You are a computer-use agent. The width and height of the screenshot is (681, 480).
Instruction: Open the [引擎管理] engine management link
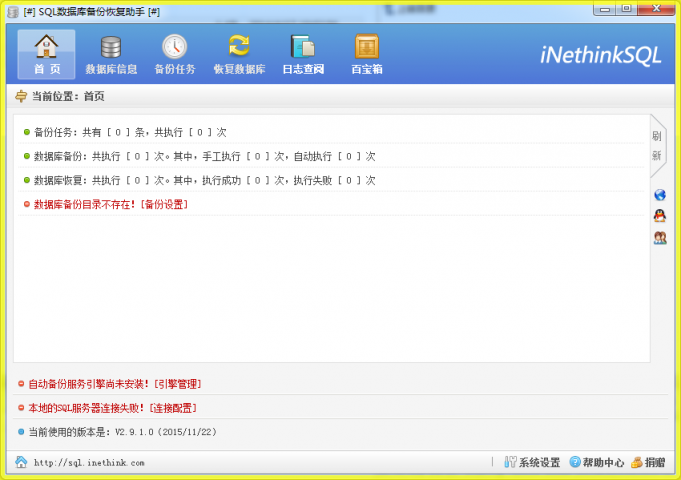[x=177, y=384]
